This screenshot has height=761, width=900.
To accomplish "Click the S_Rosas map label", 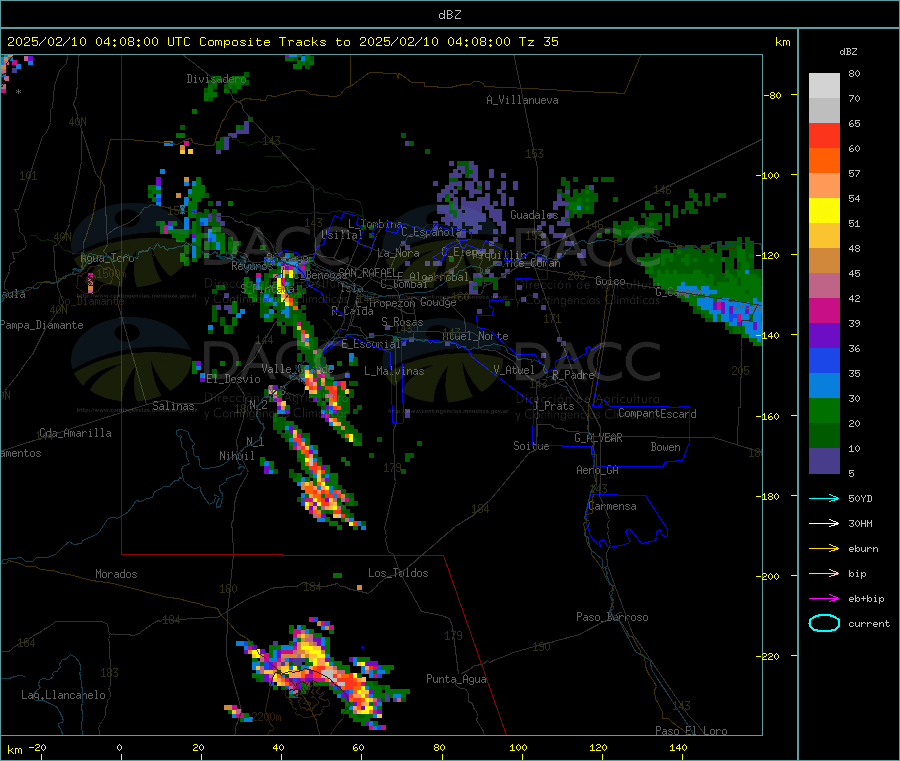I will pos(402,322).
